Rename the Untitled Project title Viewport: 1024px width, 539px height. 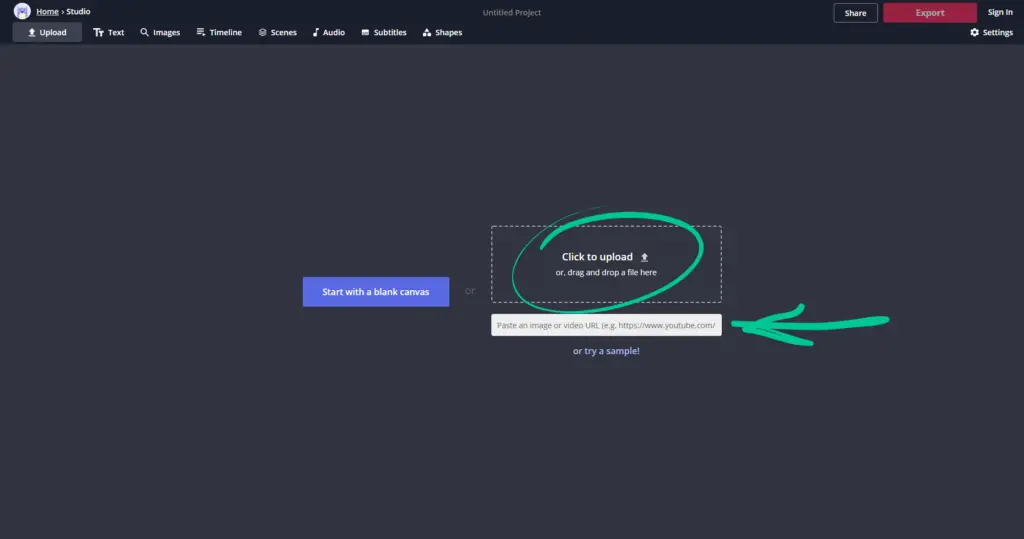pyautogui.click(x=512, y=12)
